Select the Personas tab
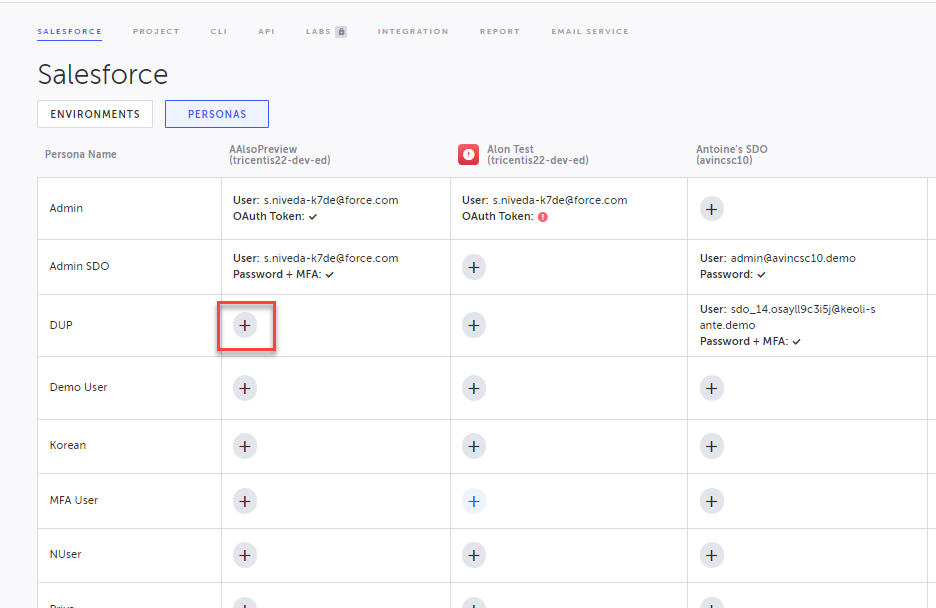936x608 pixels. 217,114
